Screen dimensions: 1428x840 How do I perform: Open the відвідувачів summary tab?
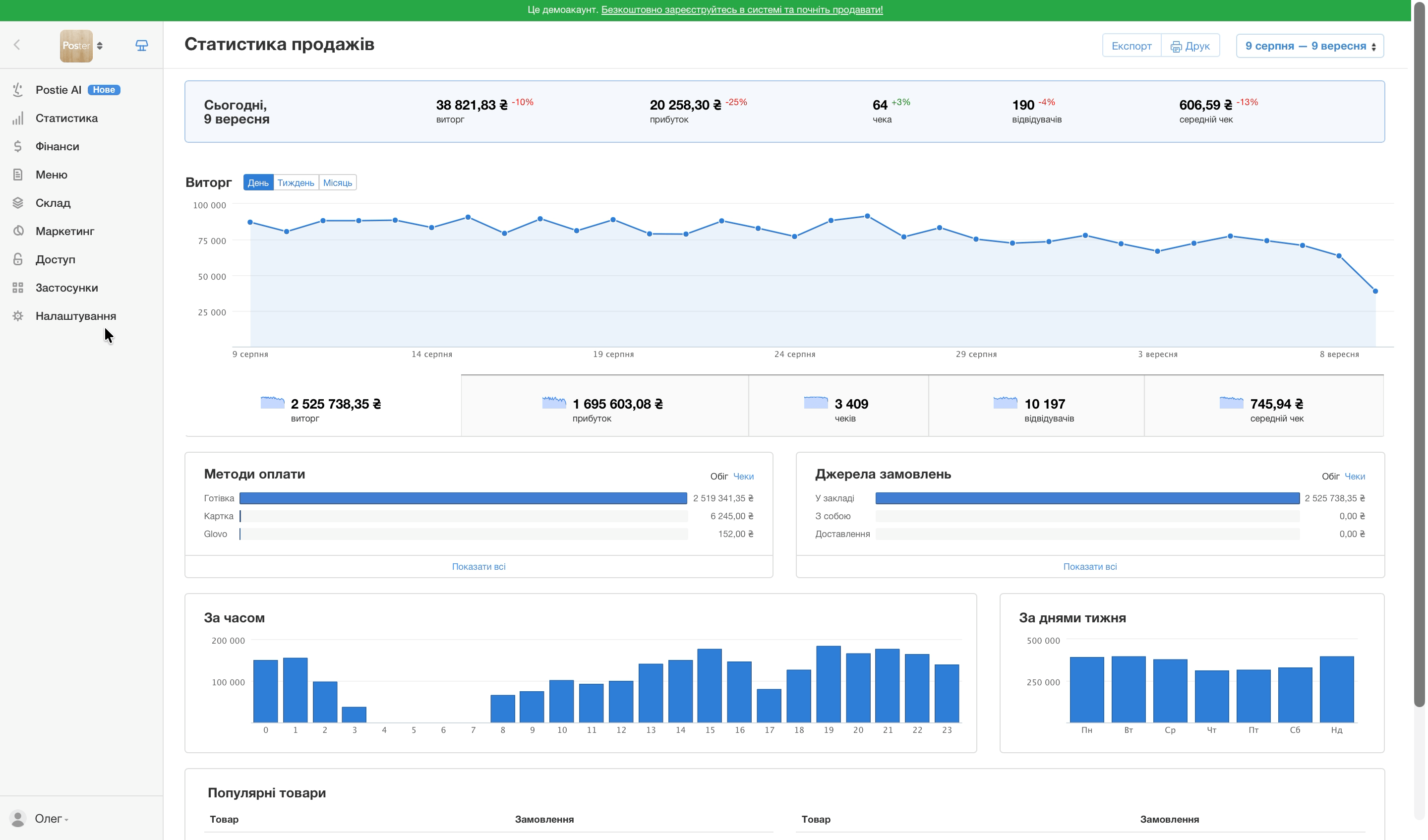1036,406
